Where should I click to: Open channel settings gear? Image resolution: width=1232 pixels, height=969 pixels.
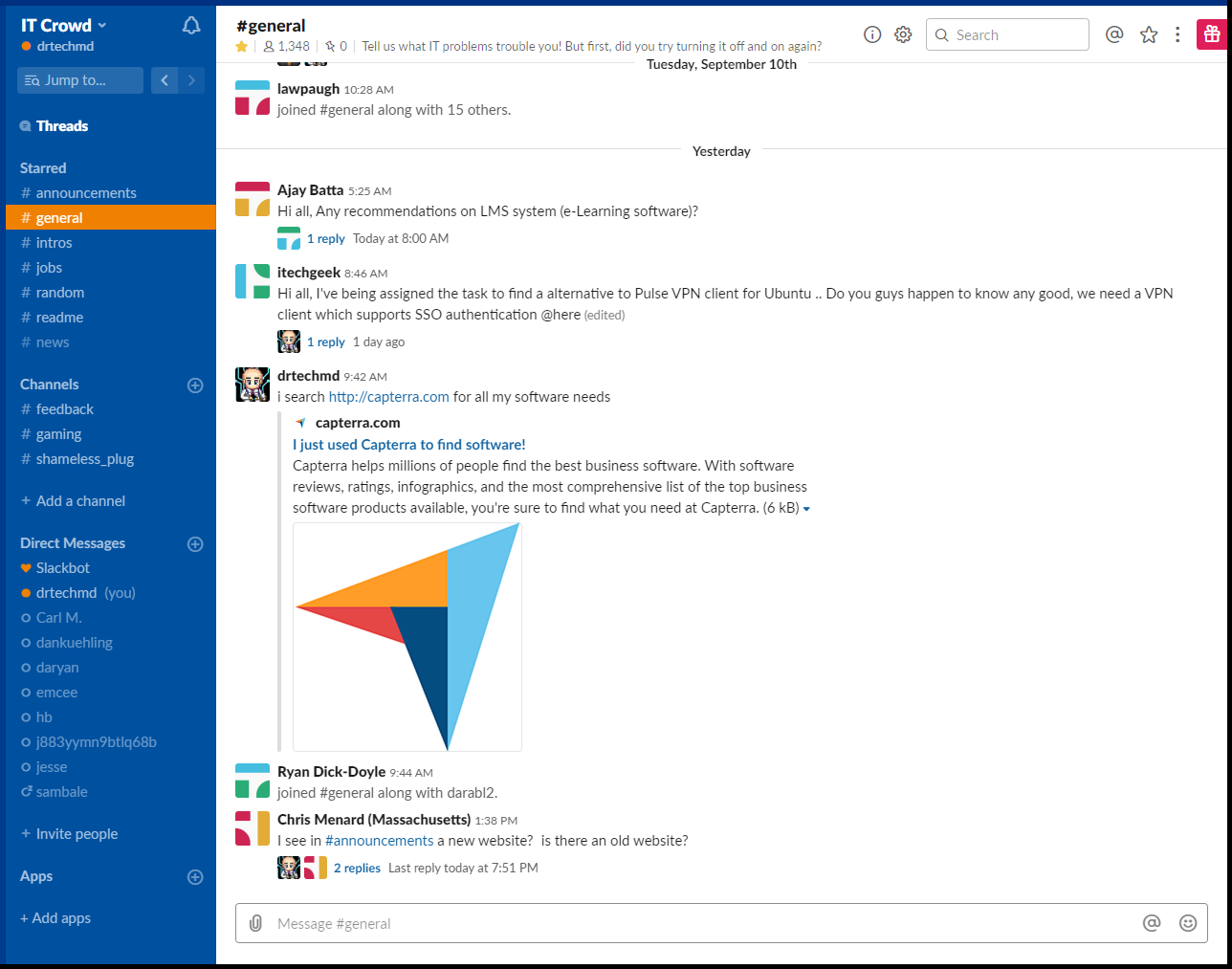point(903,34)
